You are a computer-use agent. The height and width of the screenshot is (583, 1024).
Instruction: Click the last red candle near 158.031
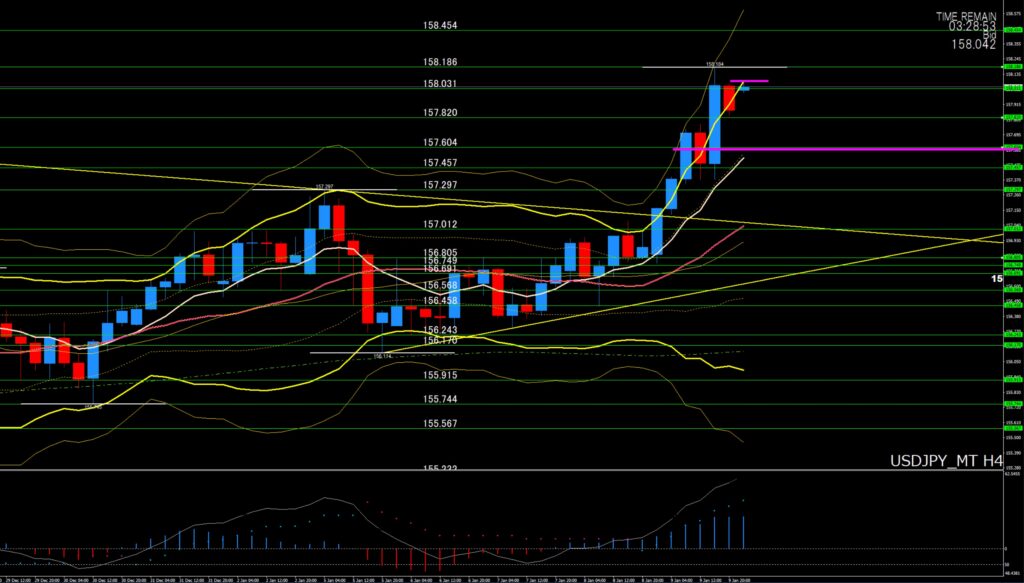(730, 98)
